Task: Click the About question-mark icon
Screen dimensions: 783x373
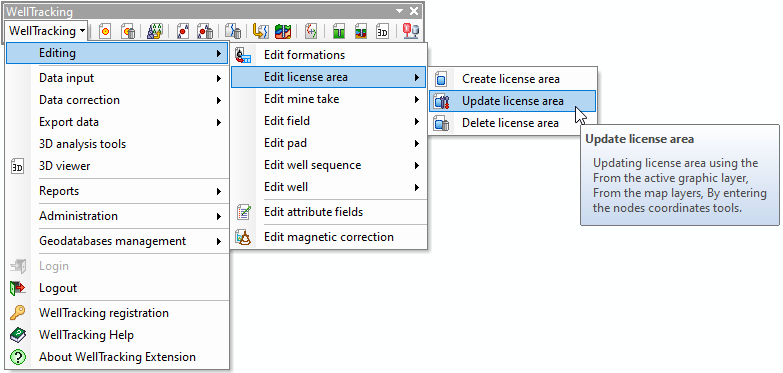Action: [x=17, y=357]
